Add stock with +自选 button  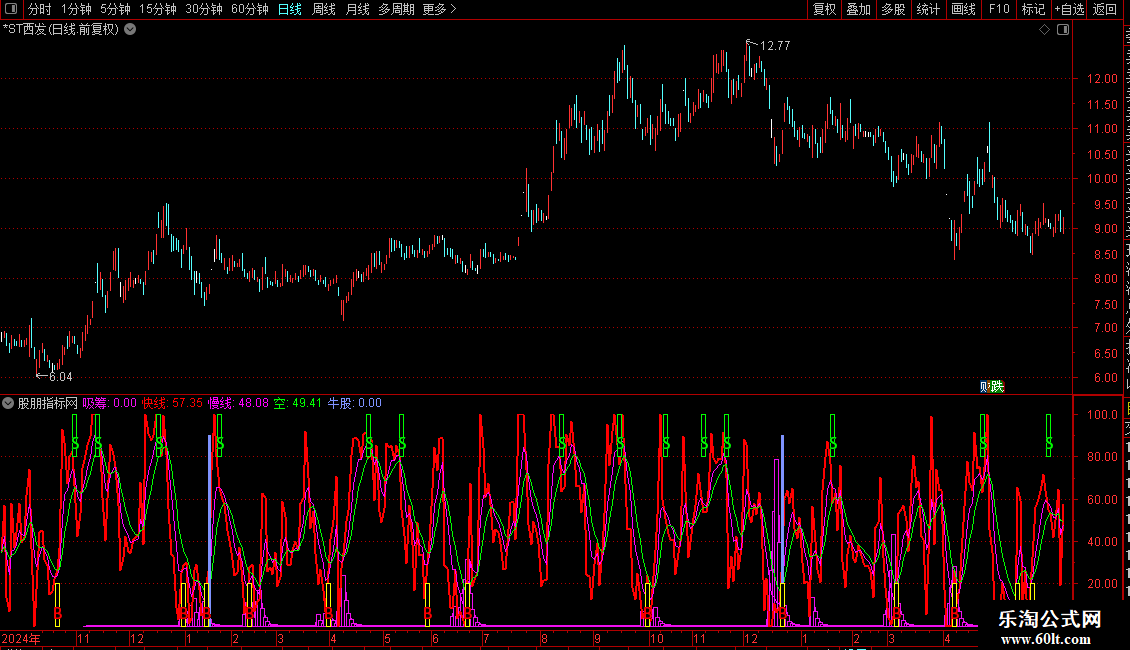coord(1069,9)
